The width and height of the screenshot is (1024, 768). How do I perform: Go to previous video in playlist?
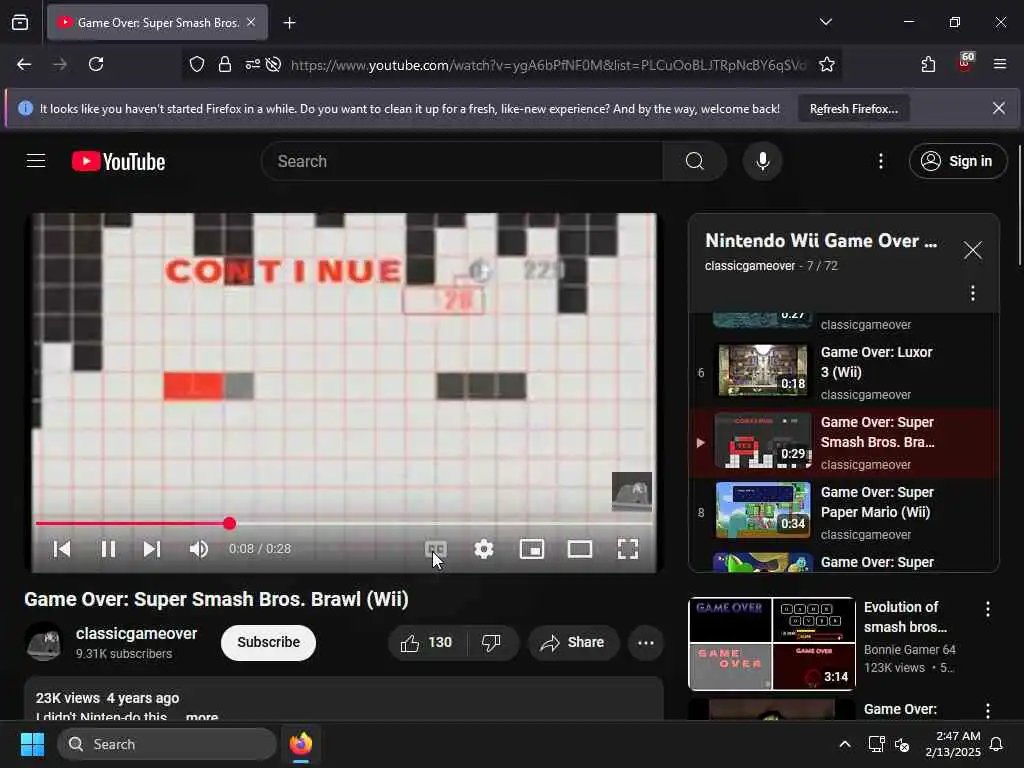62,549
